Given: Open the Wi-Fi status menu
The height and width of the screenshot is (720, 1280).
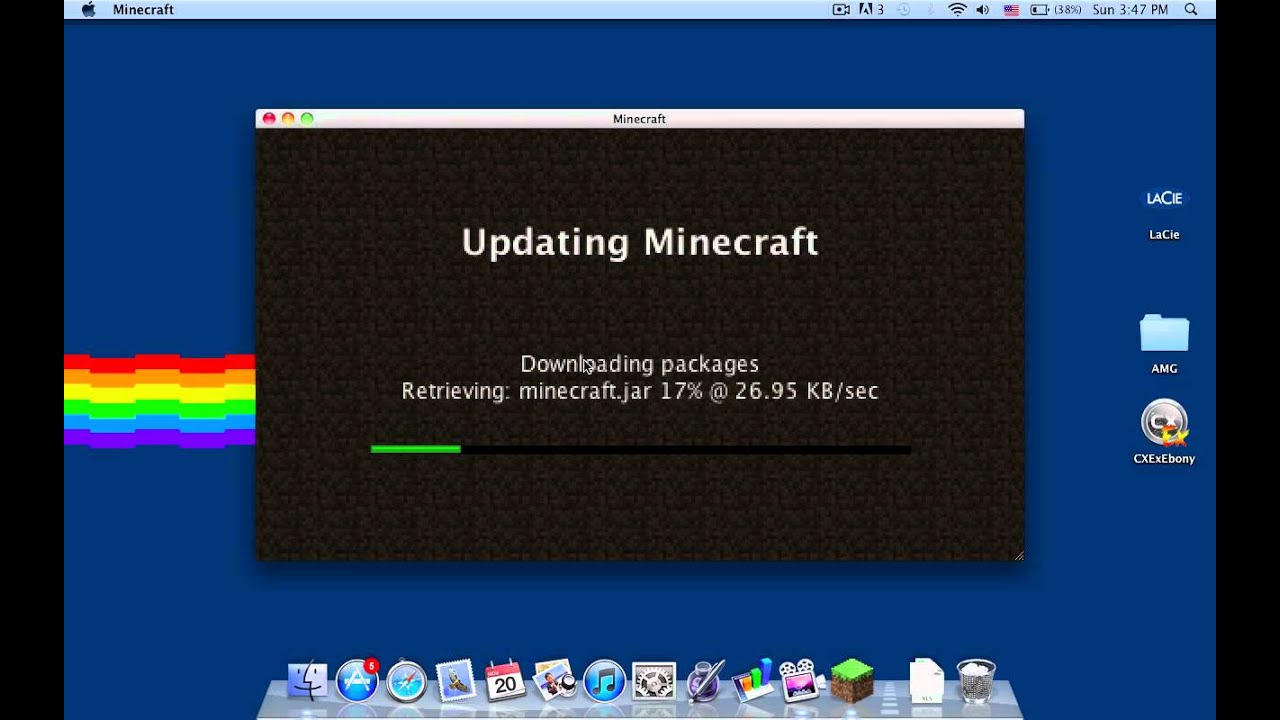Looking at the screenshot, I should pos(958,9).
